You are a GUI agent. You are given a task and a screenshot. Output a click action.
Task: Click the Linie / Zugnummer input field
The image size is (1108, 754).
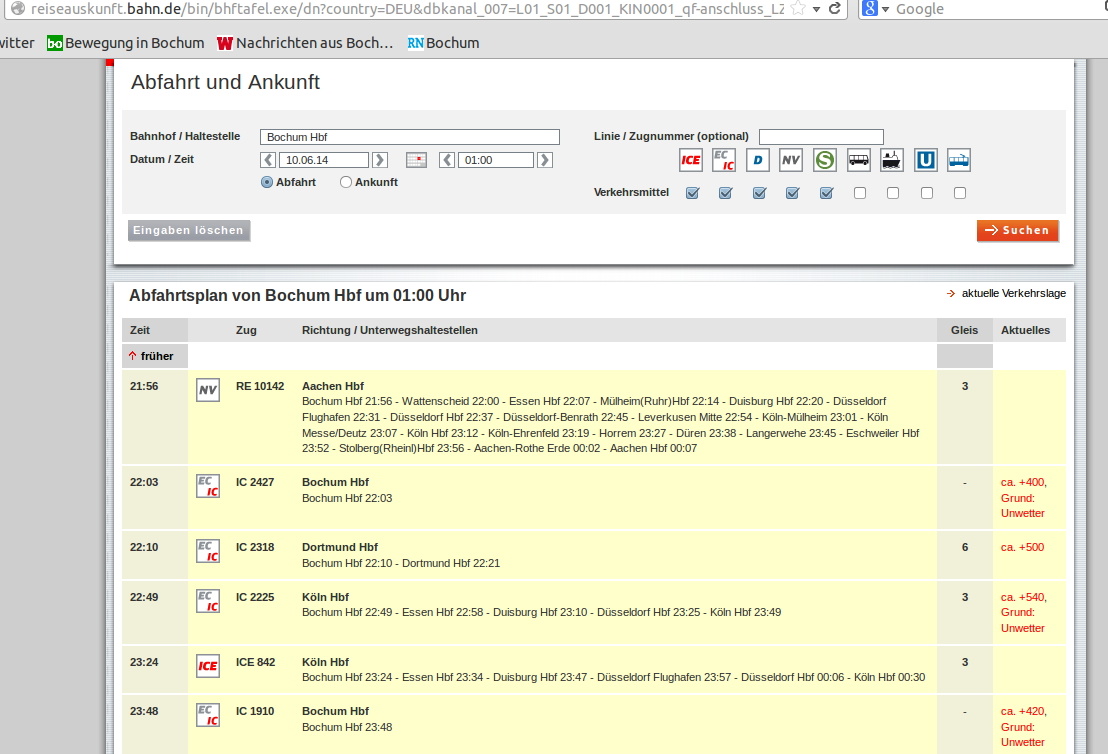point(821,137)
